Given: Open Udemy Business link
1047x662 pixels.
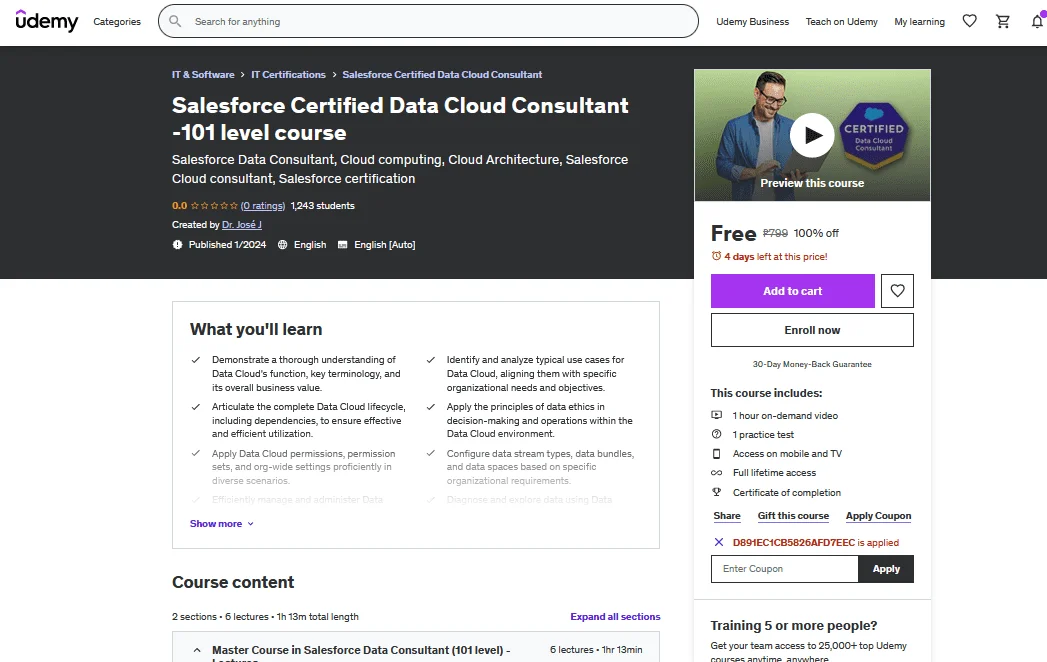Looking at the screenshot, I should [x=753, y=21].
